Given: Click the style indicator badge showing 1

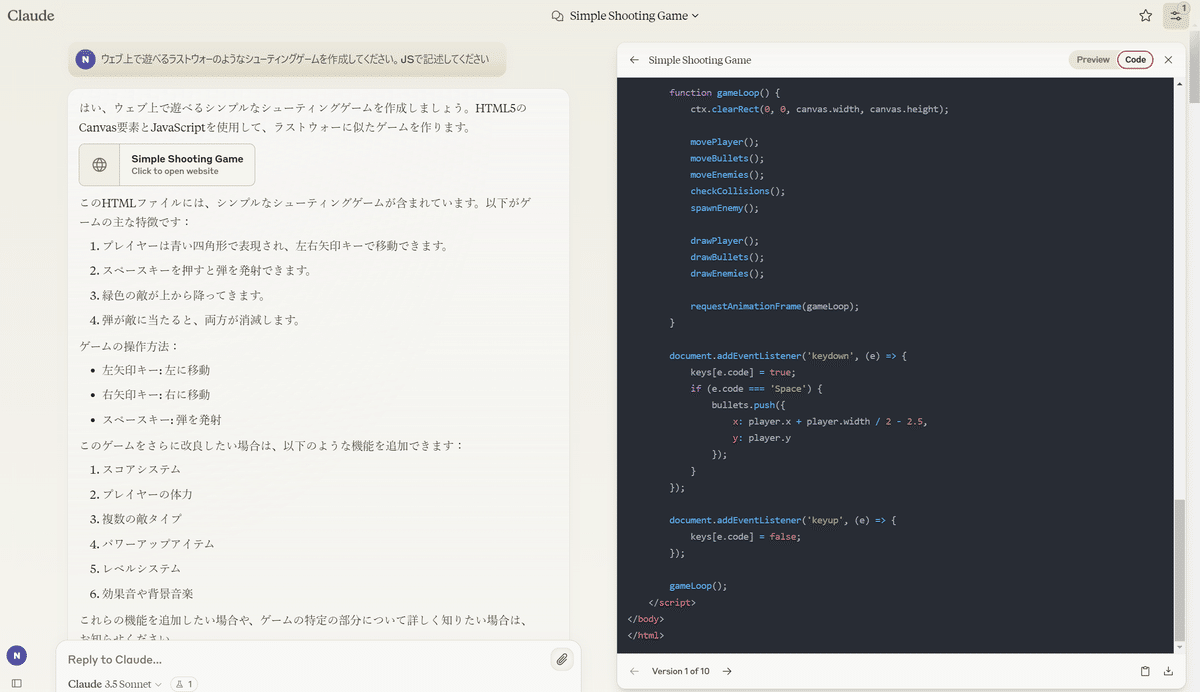Looking at the screenshot, I should click(x=185, y=684).
